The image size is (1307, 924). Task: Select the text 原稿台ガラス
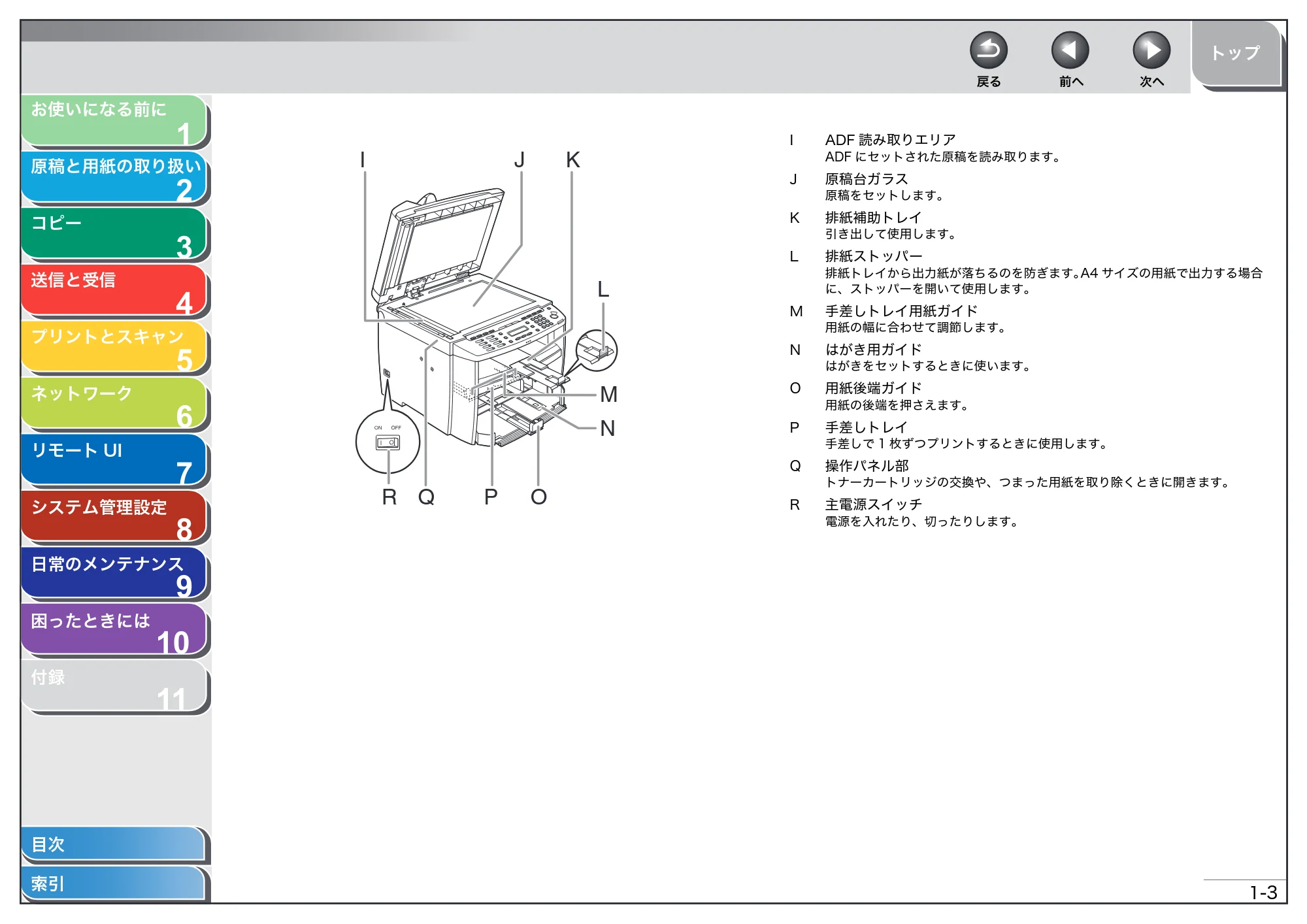coord(867,179)
